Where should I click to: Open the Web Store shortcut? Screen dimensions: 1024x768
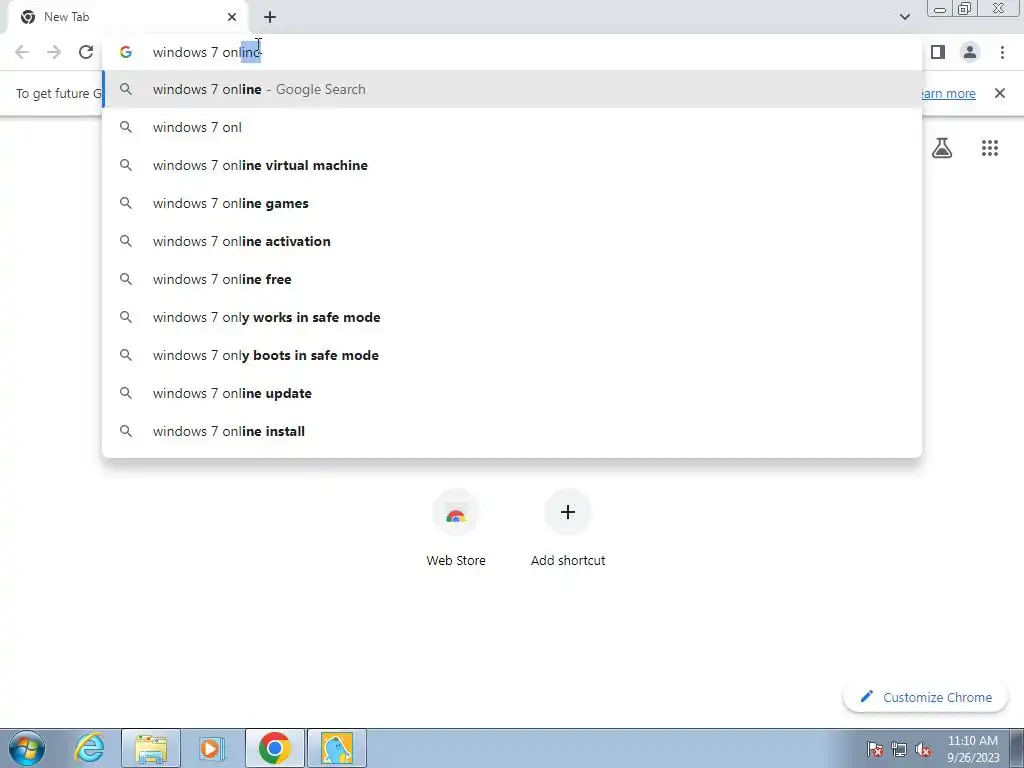[456, 529]
